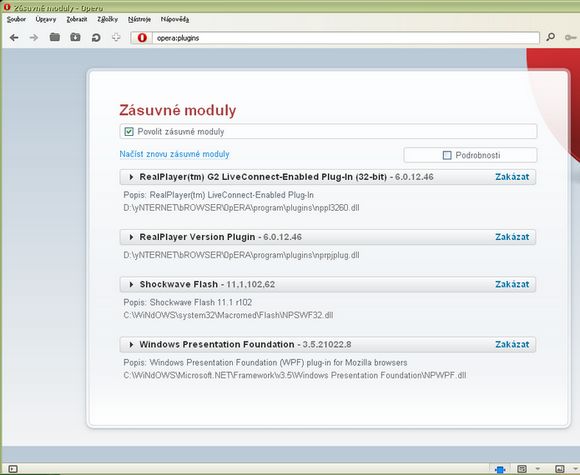Check the Podrobnosti checkbox
580x475 pixels.
point(447,155)
